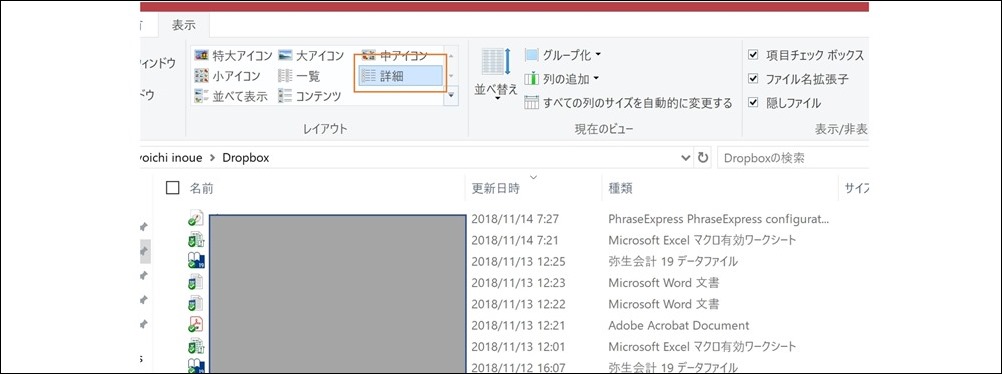Screen dimensions: 1002x374
Task: Click the PhraseExpress configuration type text
Action: coord(719,219)
